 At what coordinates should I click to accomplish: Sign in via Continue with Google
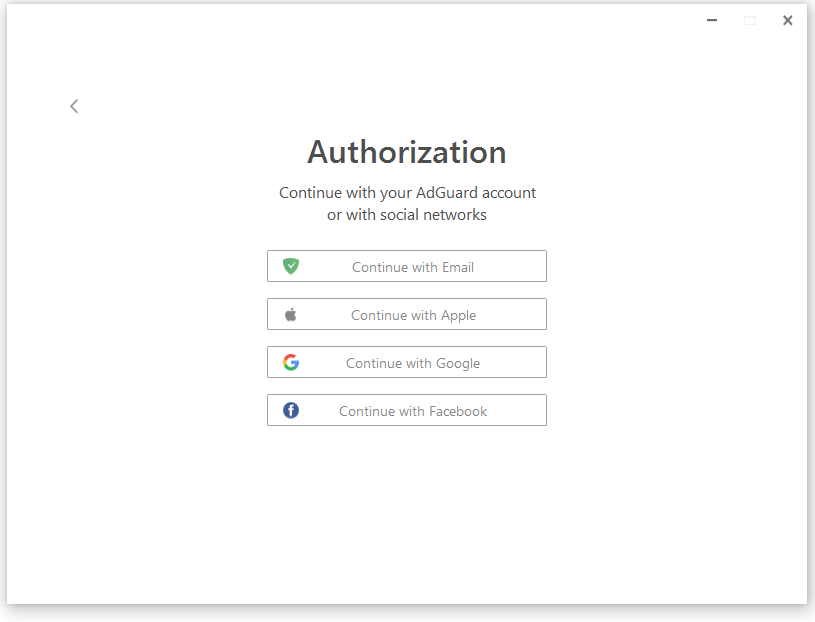(x=407, y=362)
